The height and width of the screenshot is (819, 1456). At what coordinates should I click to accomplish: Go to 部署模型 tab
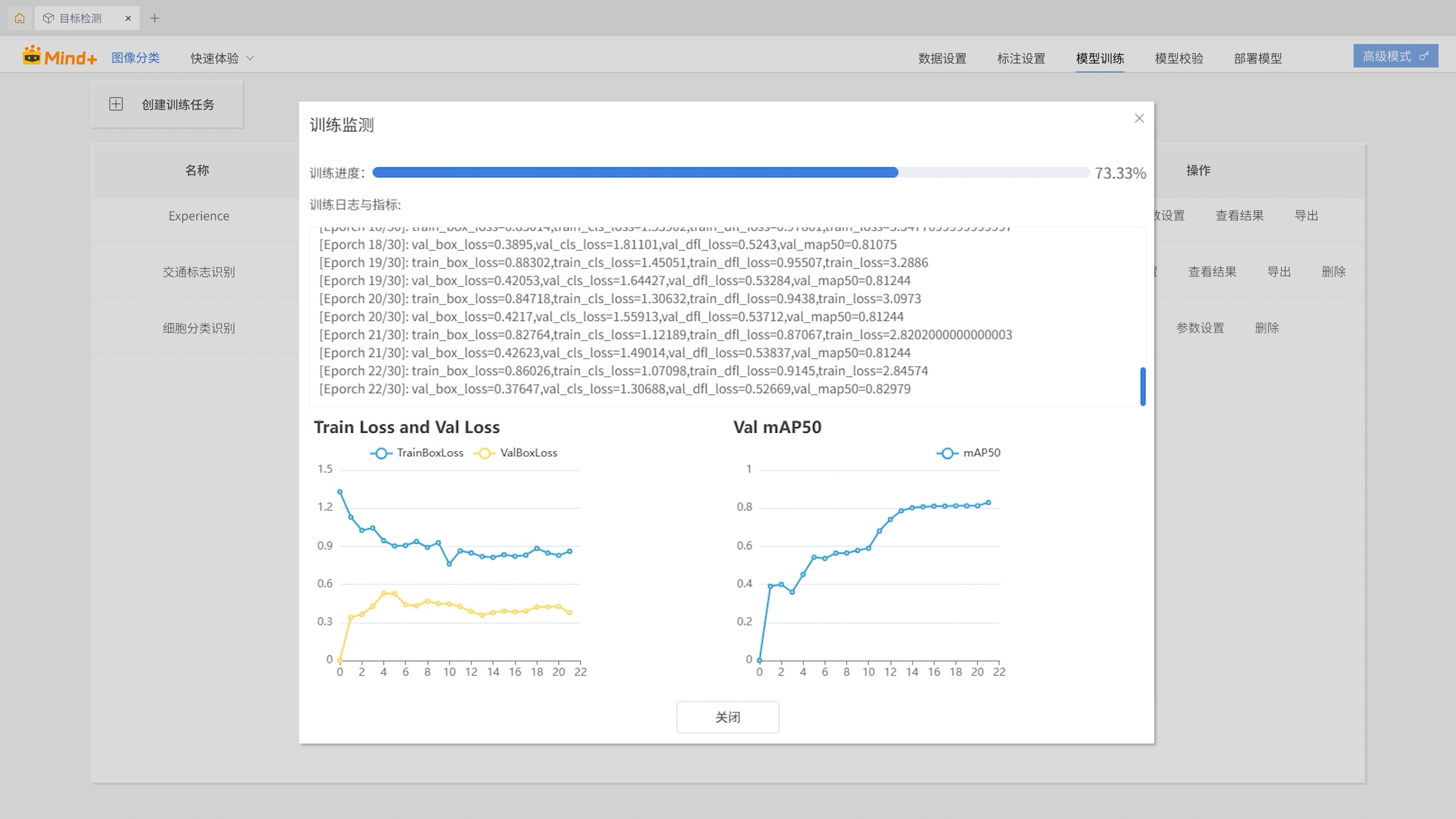tap(1257, 58)
